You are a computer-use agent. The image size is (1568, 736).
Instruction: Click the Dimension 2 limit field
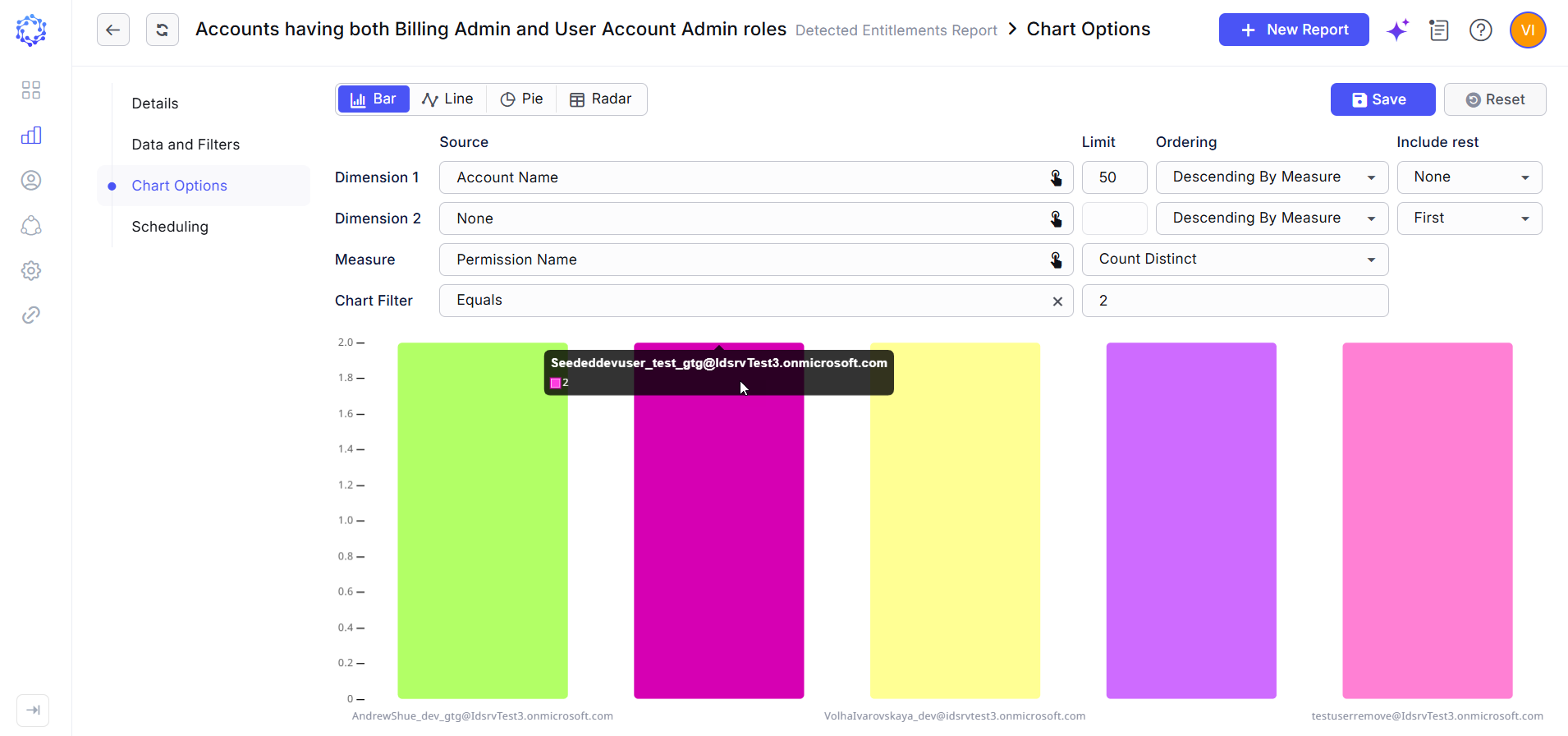(1114, 218)
